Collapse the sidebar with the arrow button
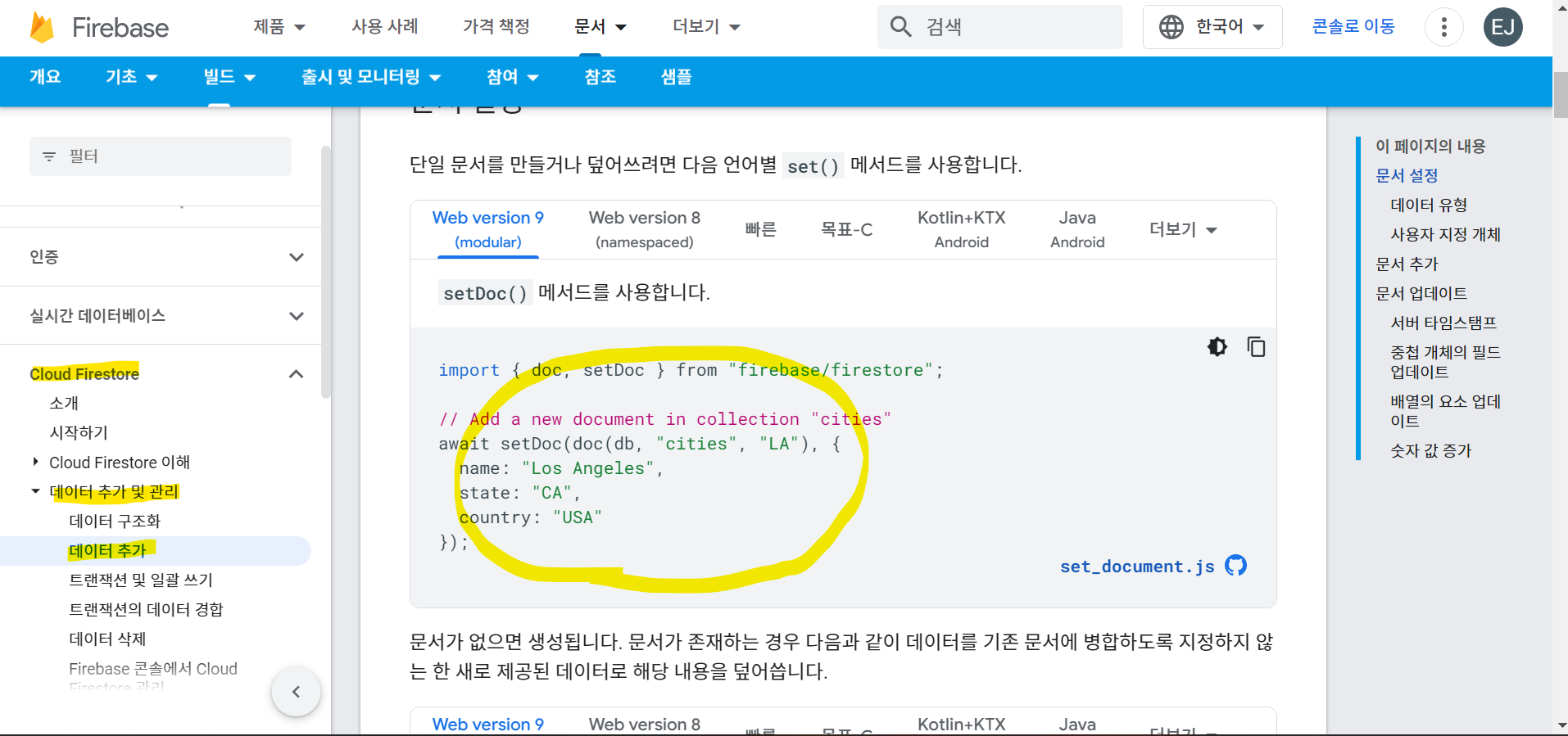Screen dimensions: 1568x736 pos(296,692)
